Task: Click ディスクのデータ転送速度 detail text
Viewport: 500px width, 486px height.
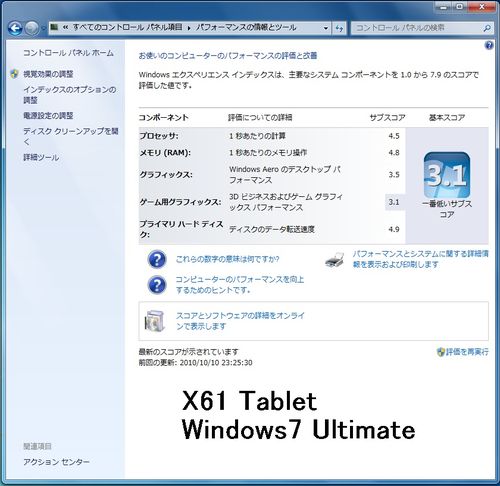Action: (x=272, y=229)
